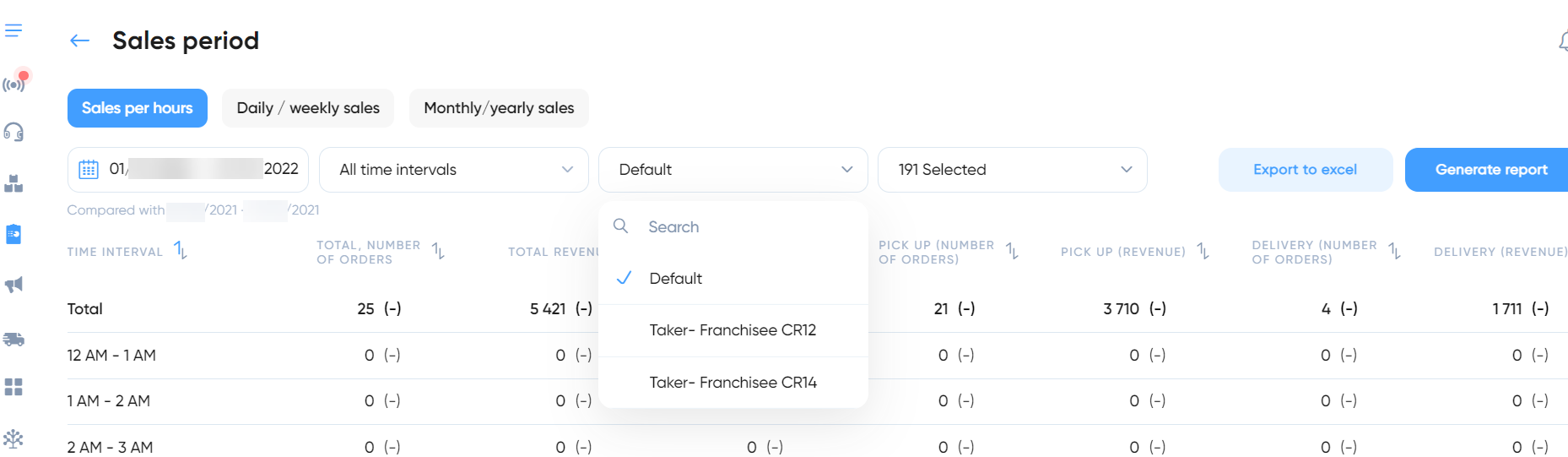Switch to Daily / weekly sales tab
This screenshot has height=457, width=1568.
point(308,108)
